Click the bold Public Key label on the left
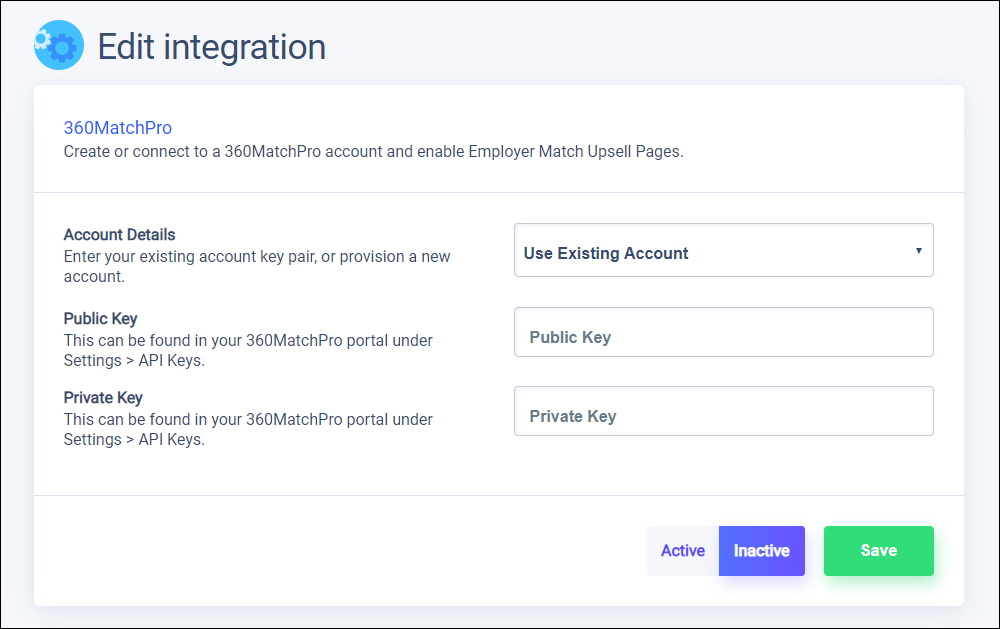 tap(100, 319)
